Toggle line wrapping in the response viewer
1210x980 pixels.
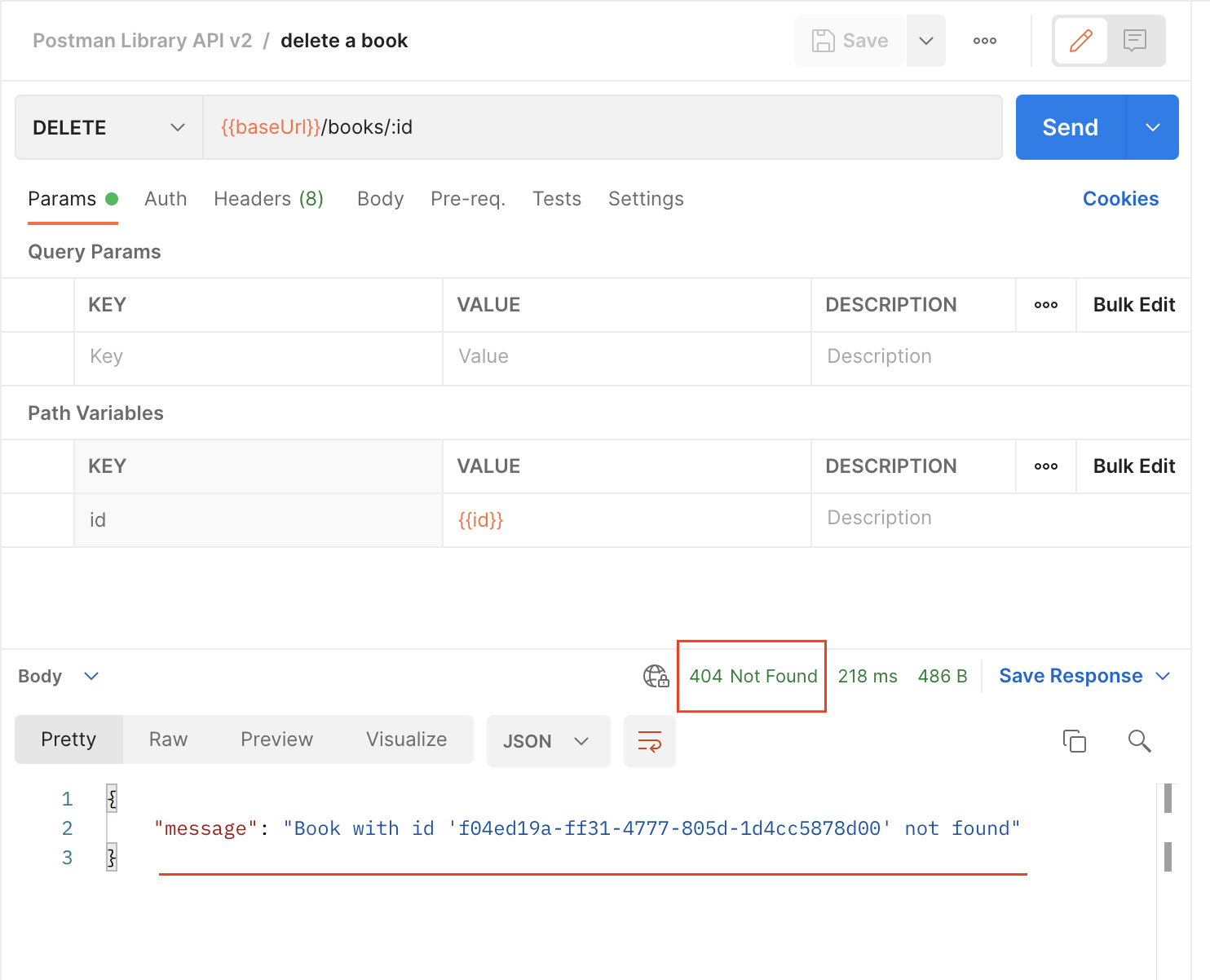[649, 741]
